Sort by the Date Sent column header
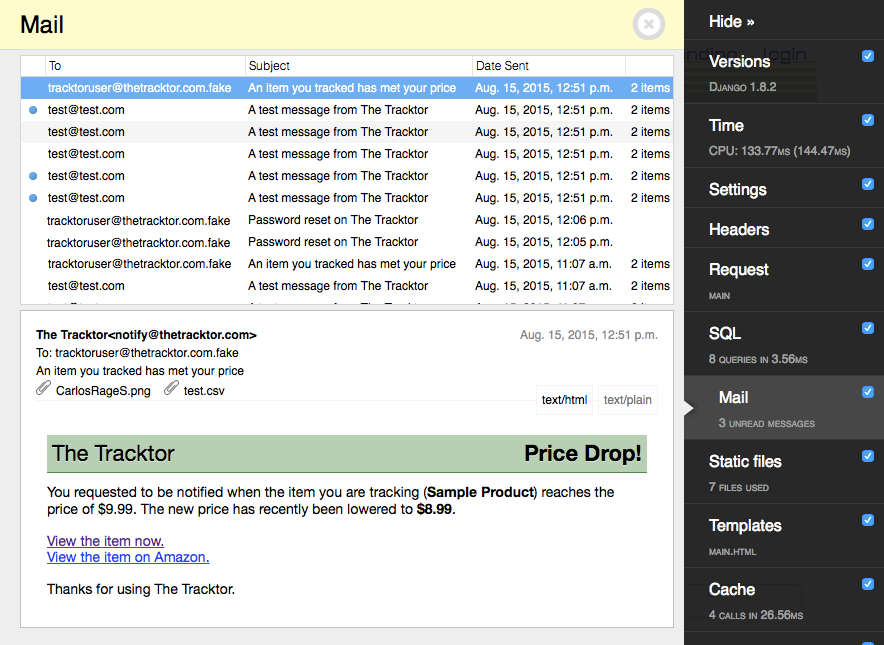 tap(549, 66)
